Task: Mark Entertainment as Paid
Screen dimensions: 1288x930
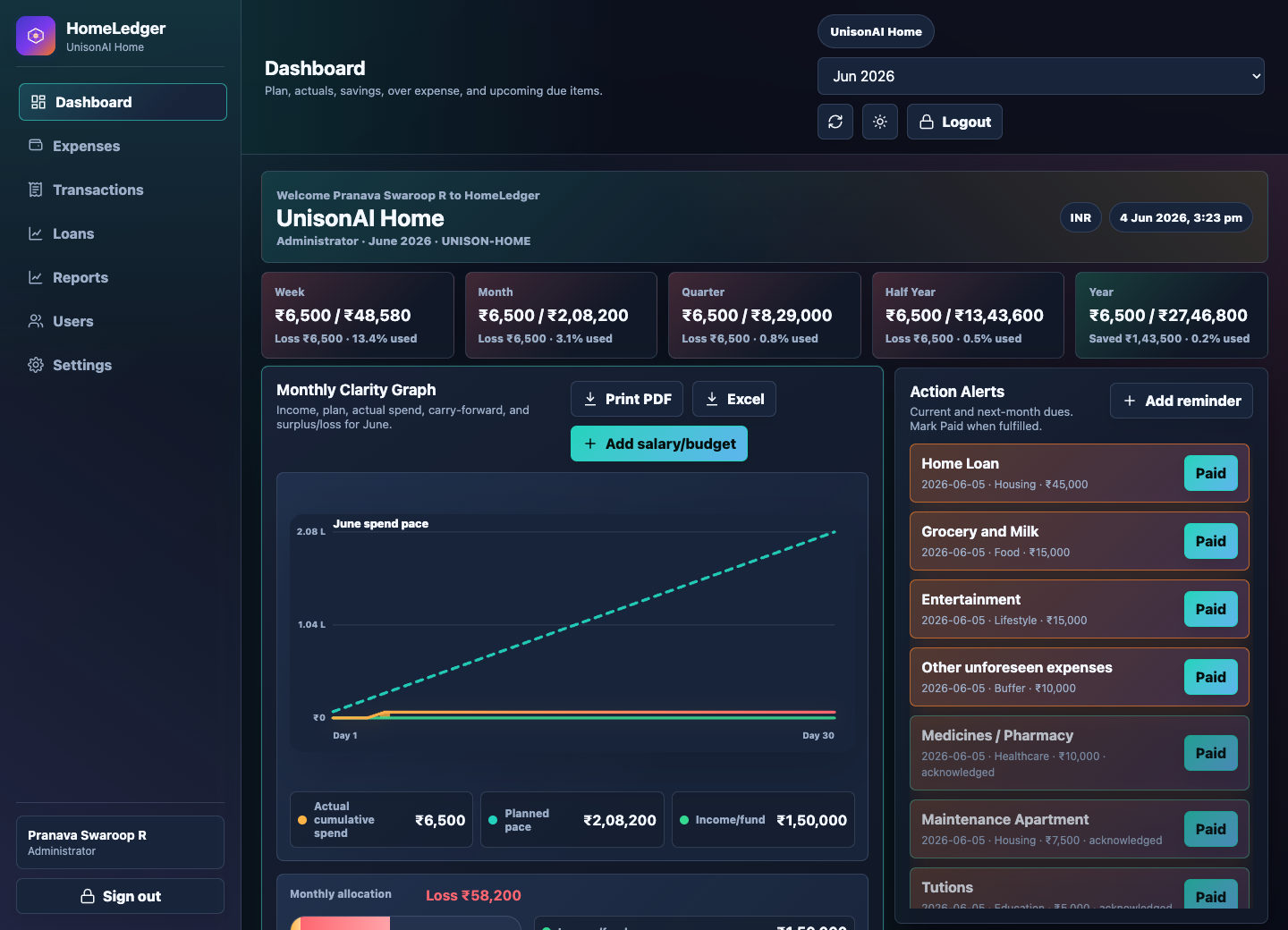Action: pos(1211,609)
